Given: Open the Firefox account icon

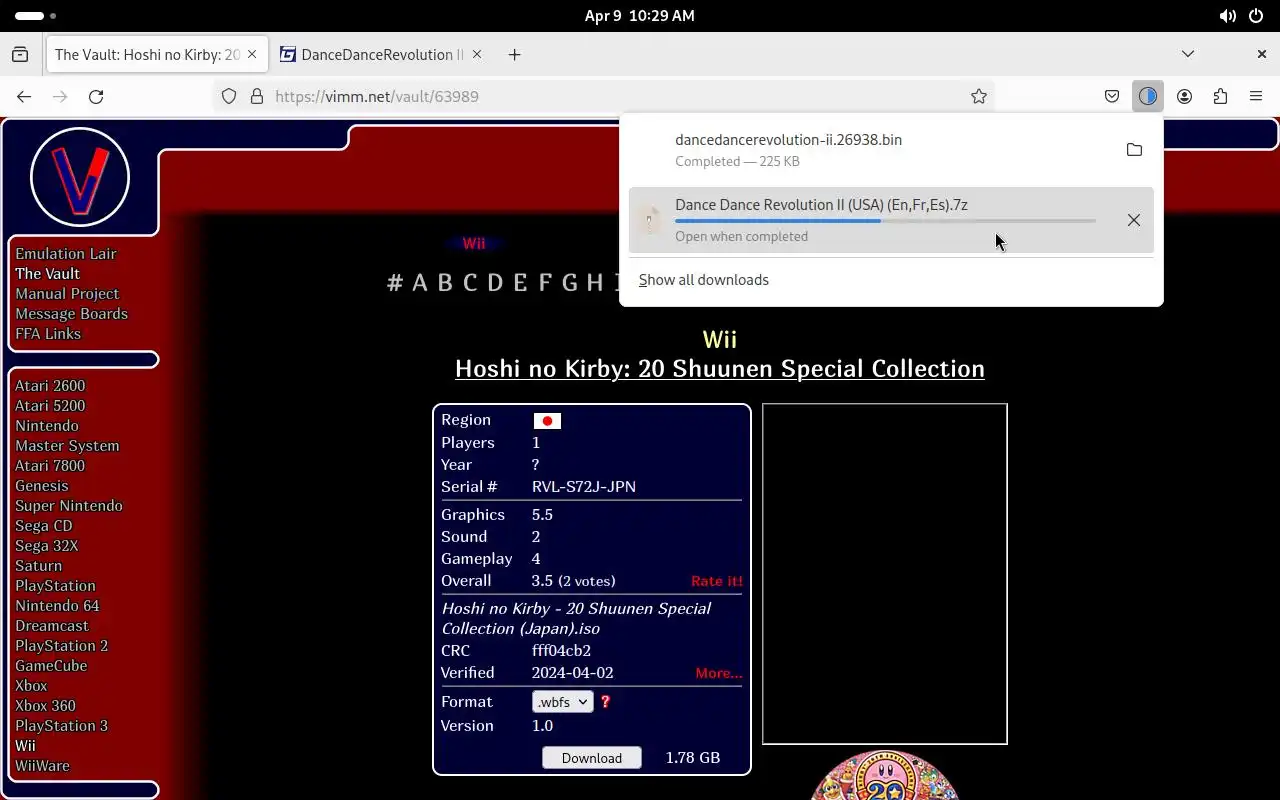Looking at the screenshot, I should [x=1184, y=97].
